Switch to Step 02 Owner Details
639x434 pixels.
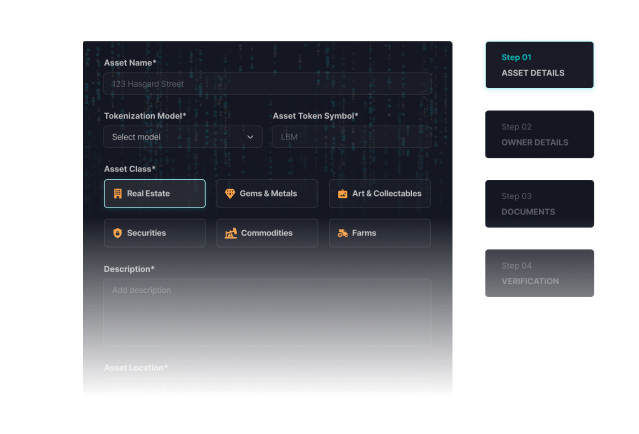pyautogui.click(x=539, y=135)
